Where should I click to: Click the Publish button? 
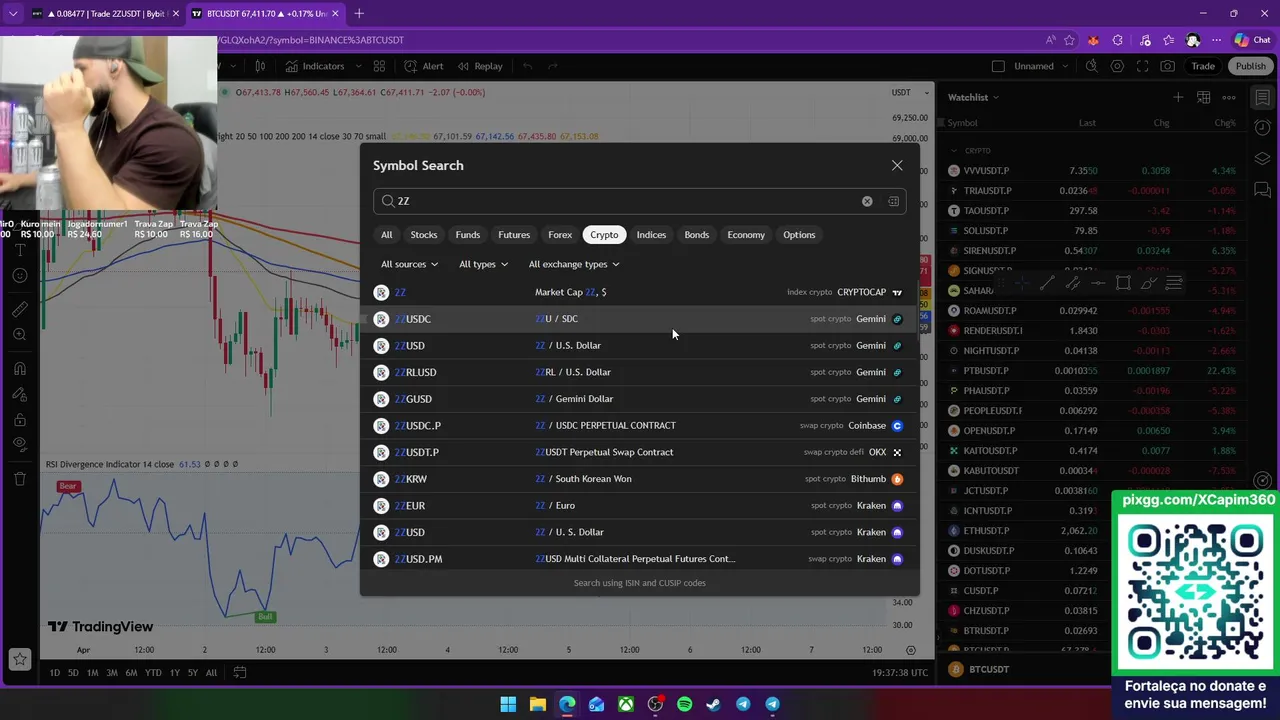[1250, 66]
